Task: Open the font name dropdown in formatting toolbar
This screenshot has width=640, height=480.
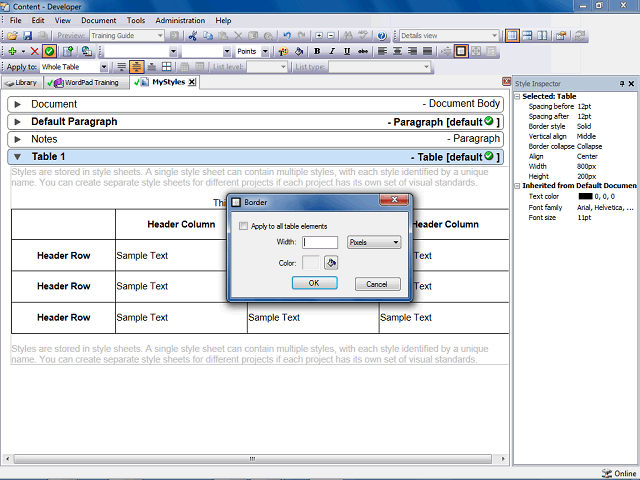Action: [x=173, y=51]
